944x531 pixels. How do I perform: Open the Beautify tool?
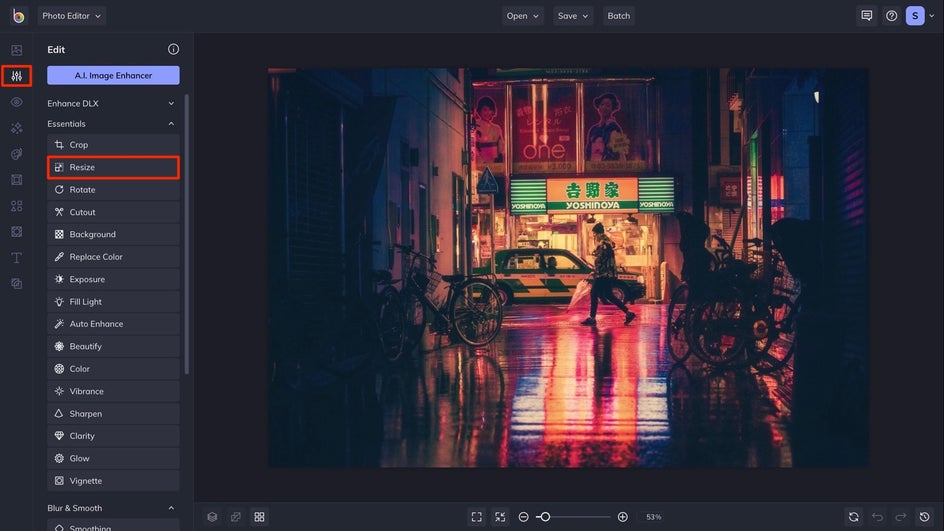[113, 346]
